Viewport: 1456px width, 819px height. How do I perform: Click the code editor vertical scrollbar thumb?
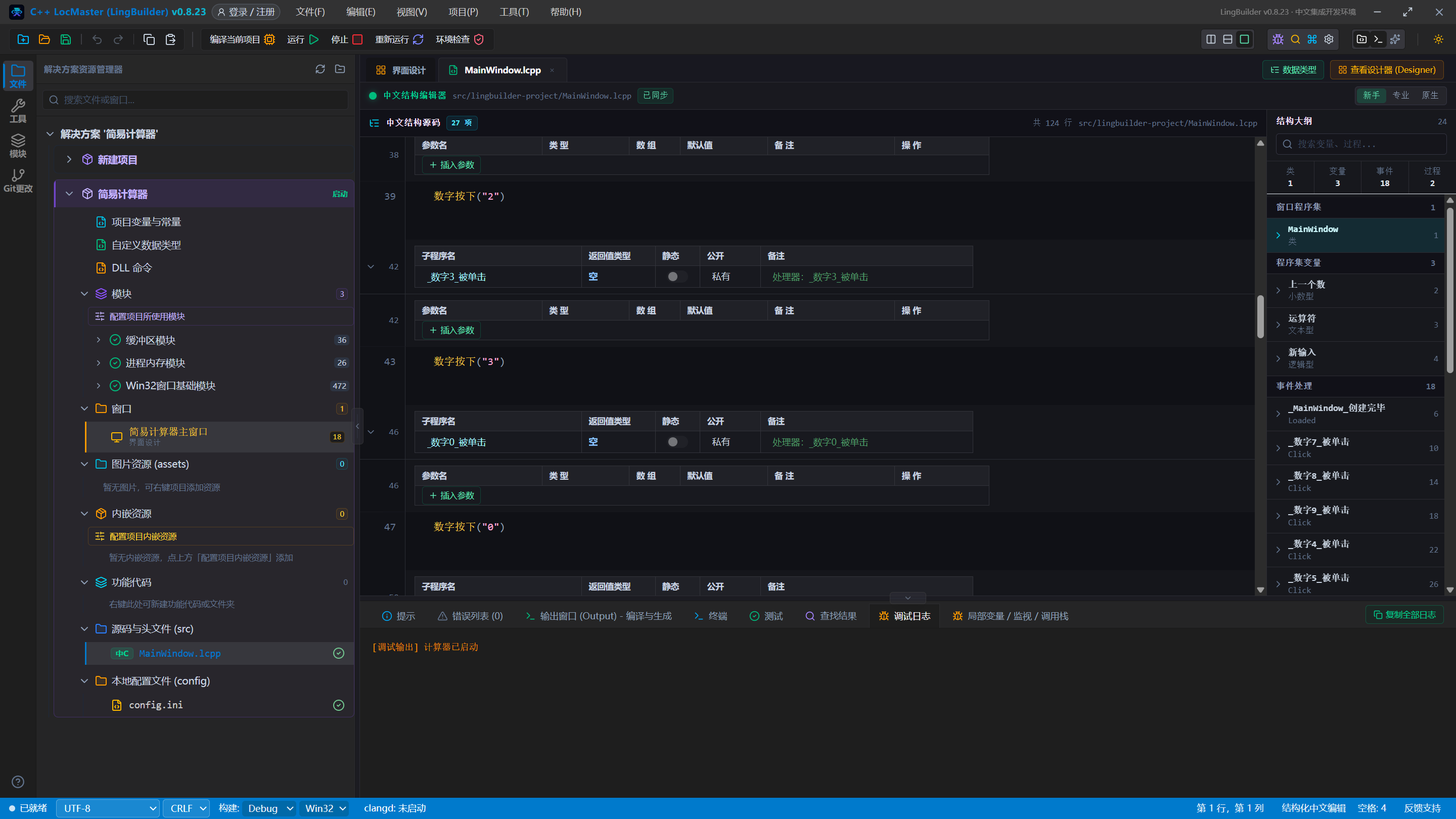[x=1260, y=316]
